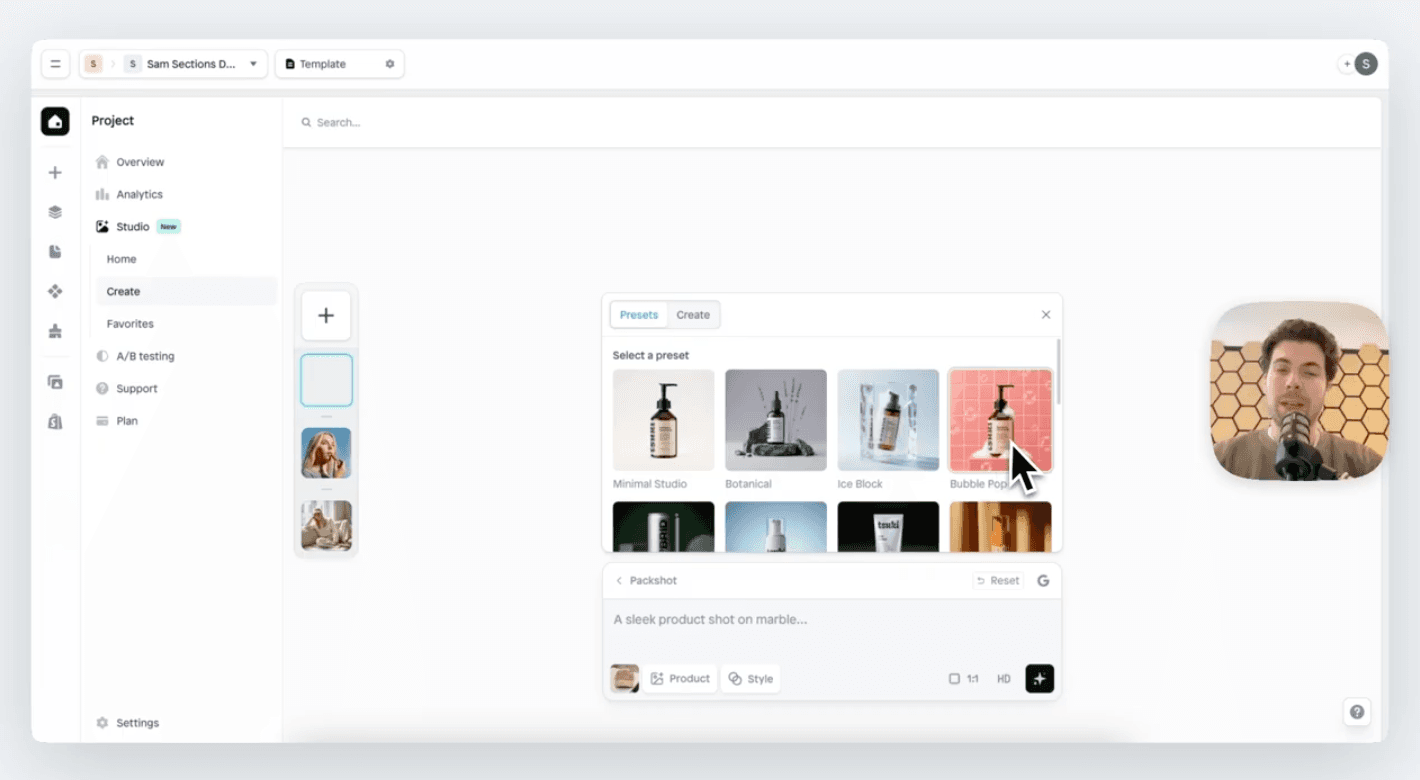Open the Template settings gear icon
This screenshot has width=1420, height=780.
[390, 64]
